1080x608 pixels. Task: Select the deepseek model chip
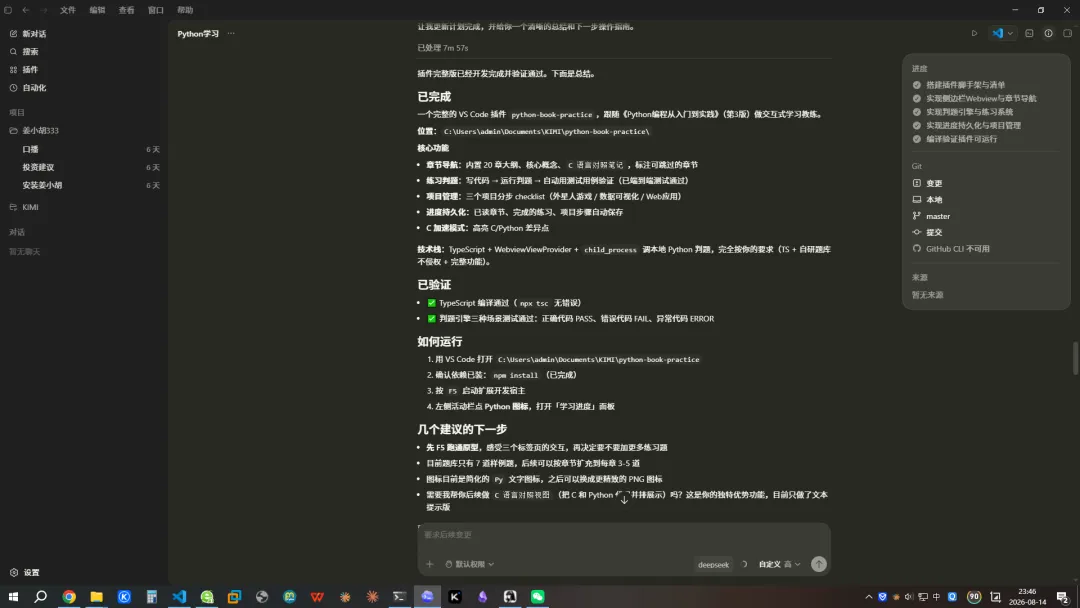tap(713, 565)
